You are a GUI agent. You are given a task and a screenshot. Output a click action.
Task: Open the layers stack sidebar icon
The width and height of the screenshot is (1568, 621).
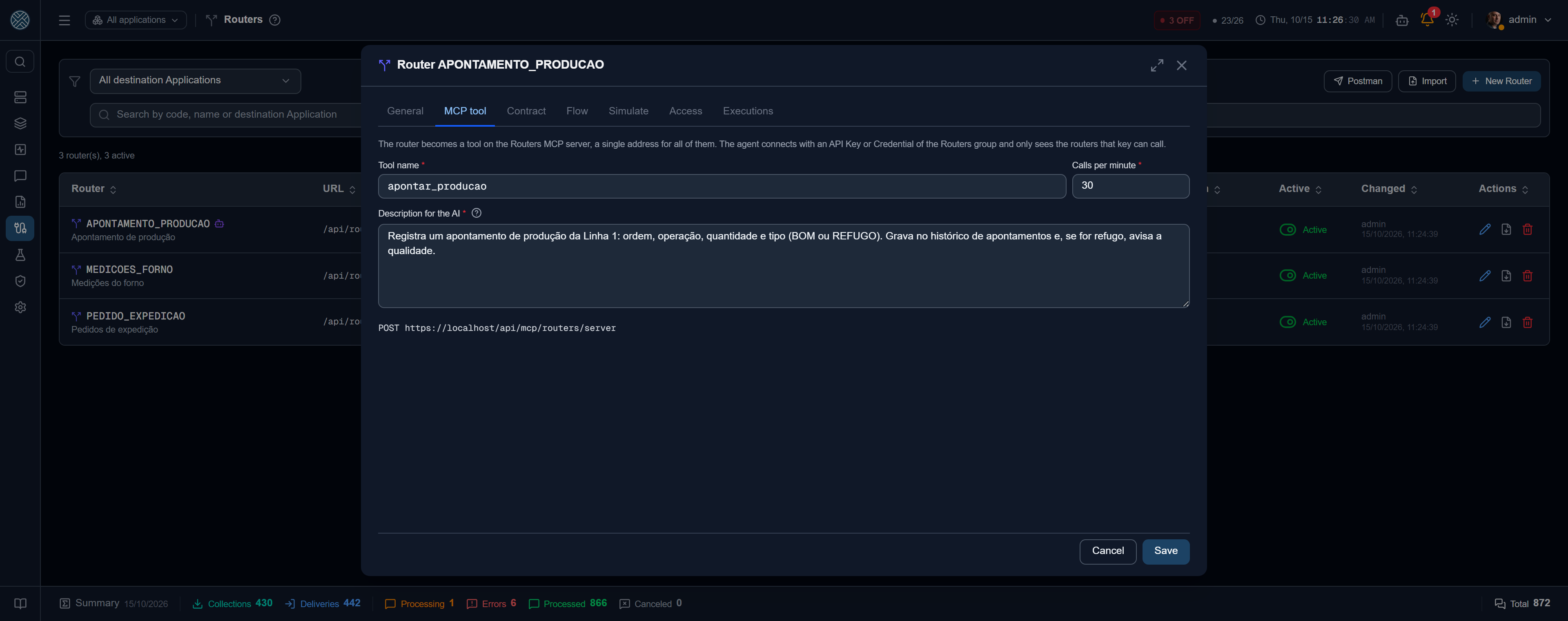[x=20, y=124]
